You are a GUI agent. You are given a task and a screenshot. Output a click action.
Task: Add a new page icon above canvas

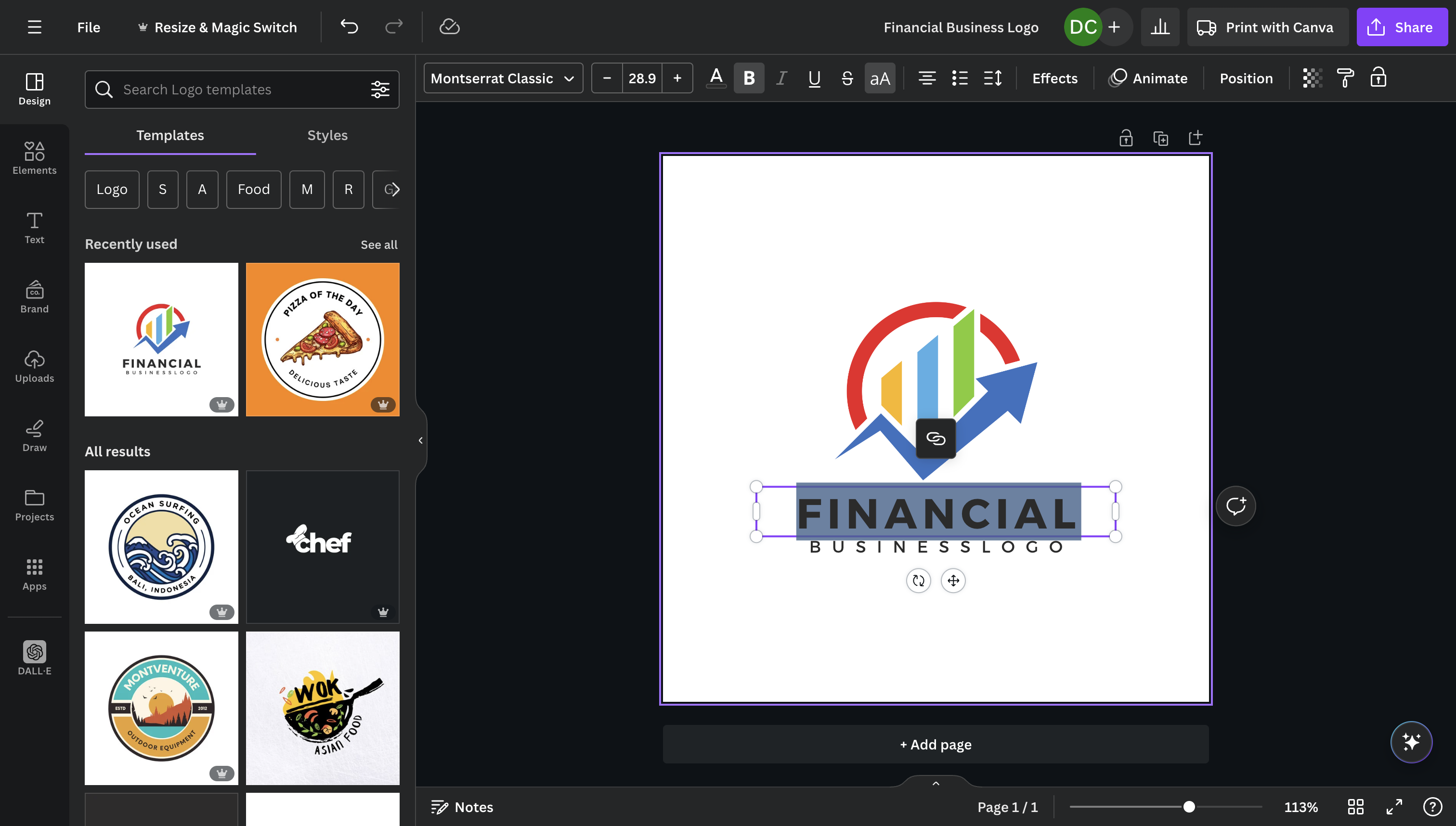[x=1195, y=138]
